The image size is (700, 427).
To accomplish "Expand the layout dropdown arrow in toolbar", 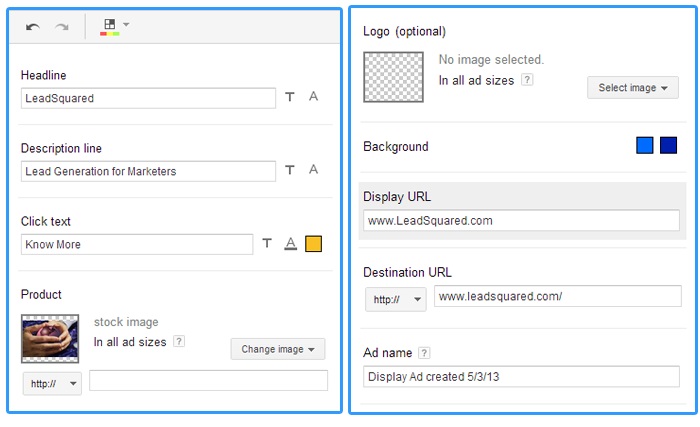I will (127, 25).
